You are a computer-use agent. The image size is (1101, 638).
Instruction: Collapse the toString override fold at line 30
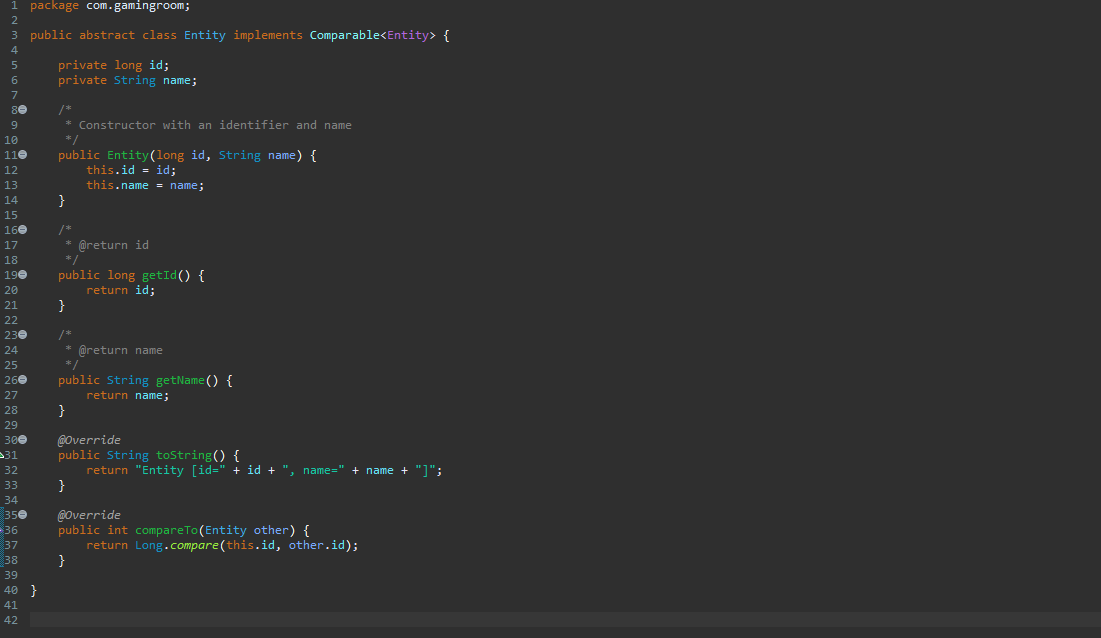22,439
